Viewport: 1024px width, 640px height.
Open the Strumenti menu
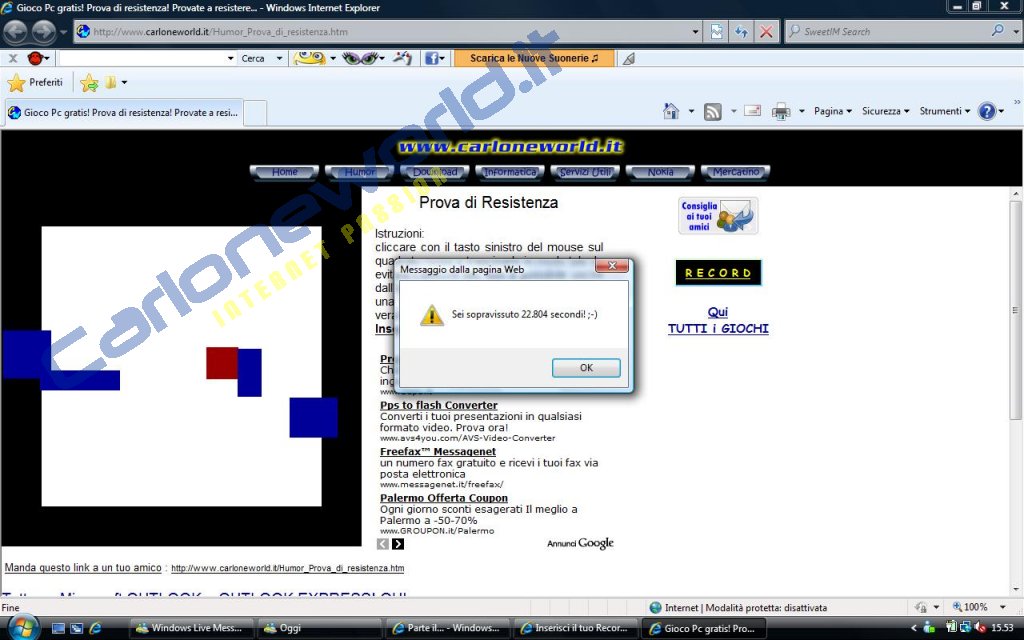tap(944, 111)
